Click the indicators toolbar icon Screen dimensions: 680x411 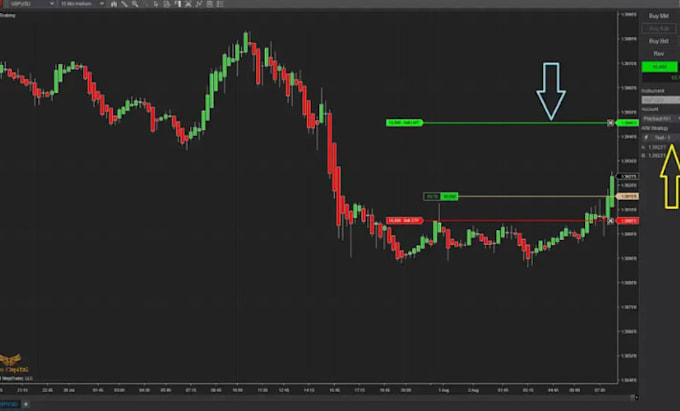188,4
